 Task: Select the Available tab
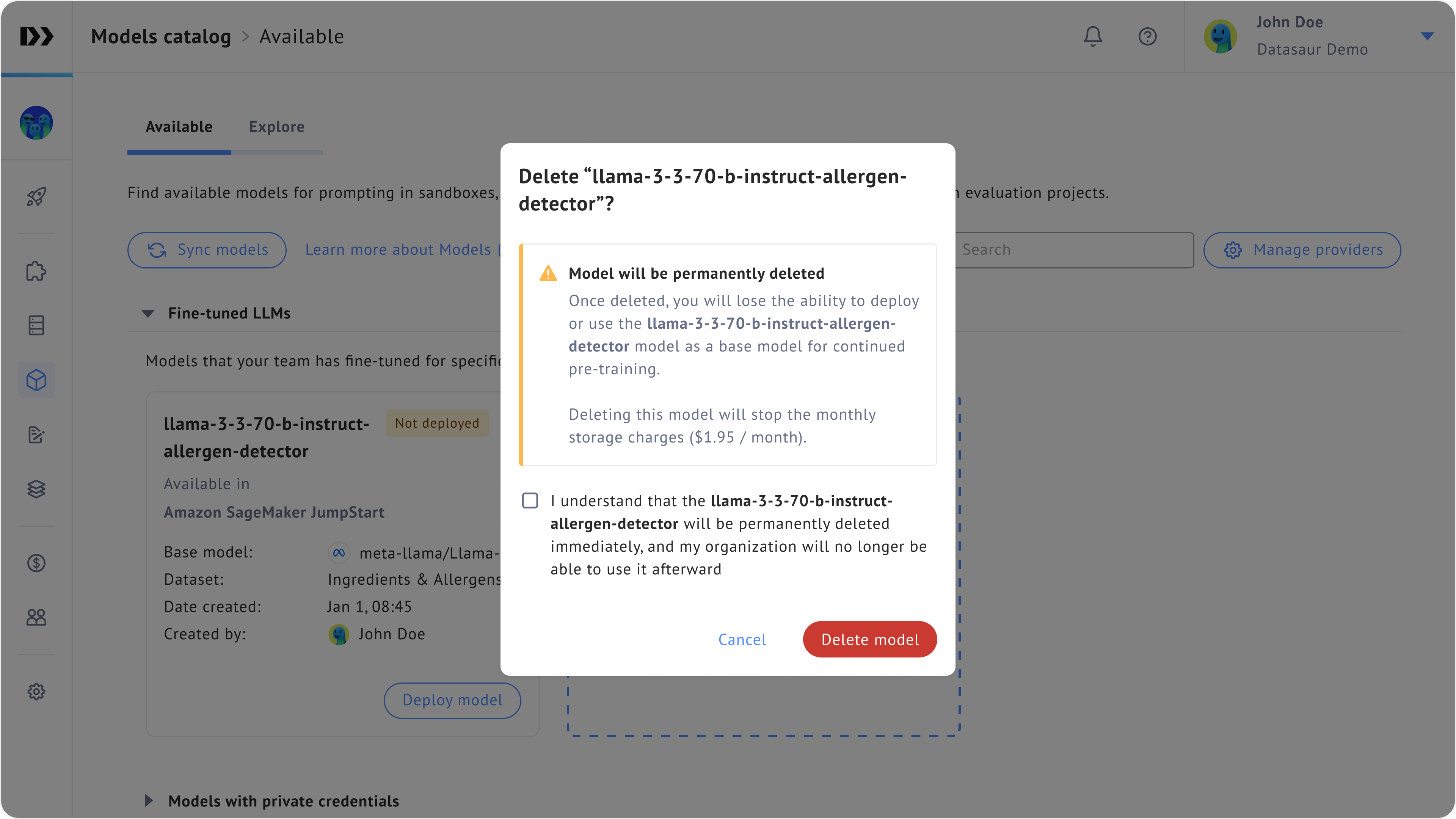click(179, 127)
